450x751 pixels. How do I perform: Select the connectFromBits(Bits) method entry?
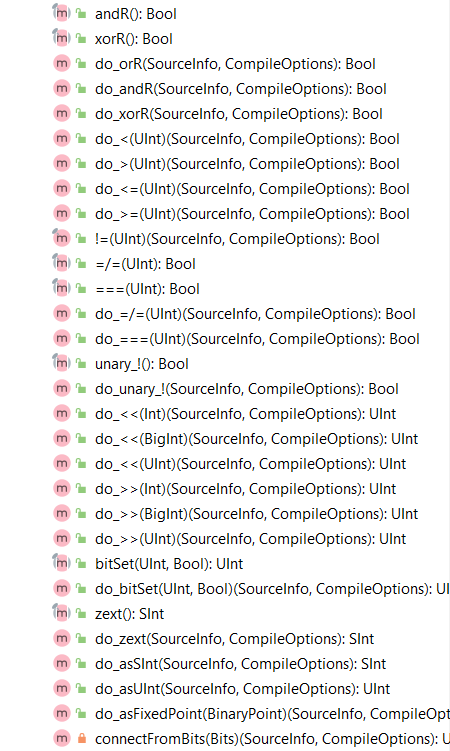click(x=272, y=739)
